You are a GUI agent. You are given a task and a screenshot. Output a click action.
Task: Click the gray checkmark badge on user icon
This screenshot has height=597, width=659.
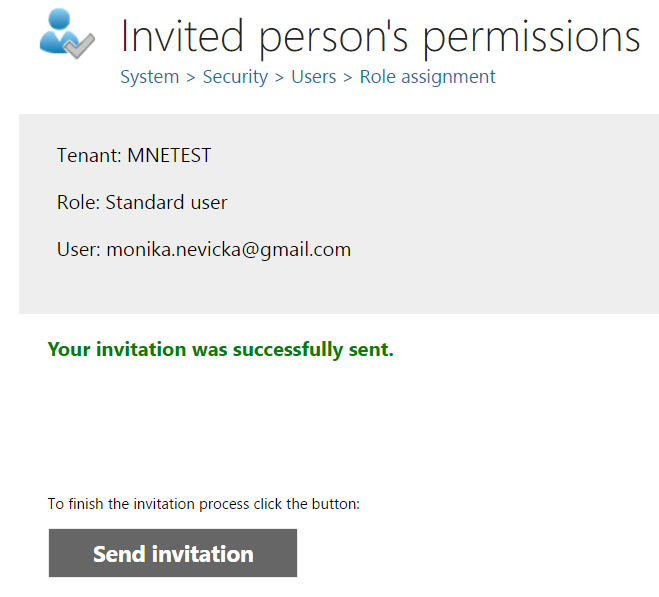(81, 44)
